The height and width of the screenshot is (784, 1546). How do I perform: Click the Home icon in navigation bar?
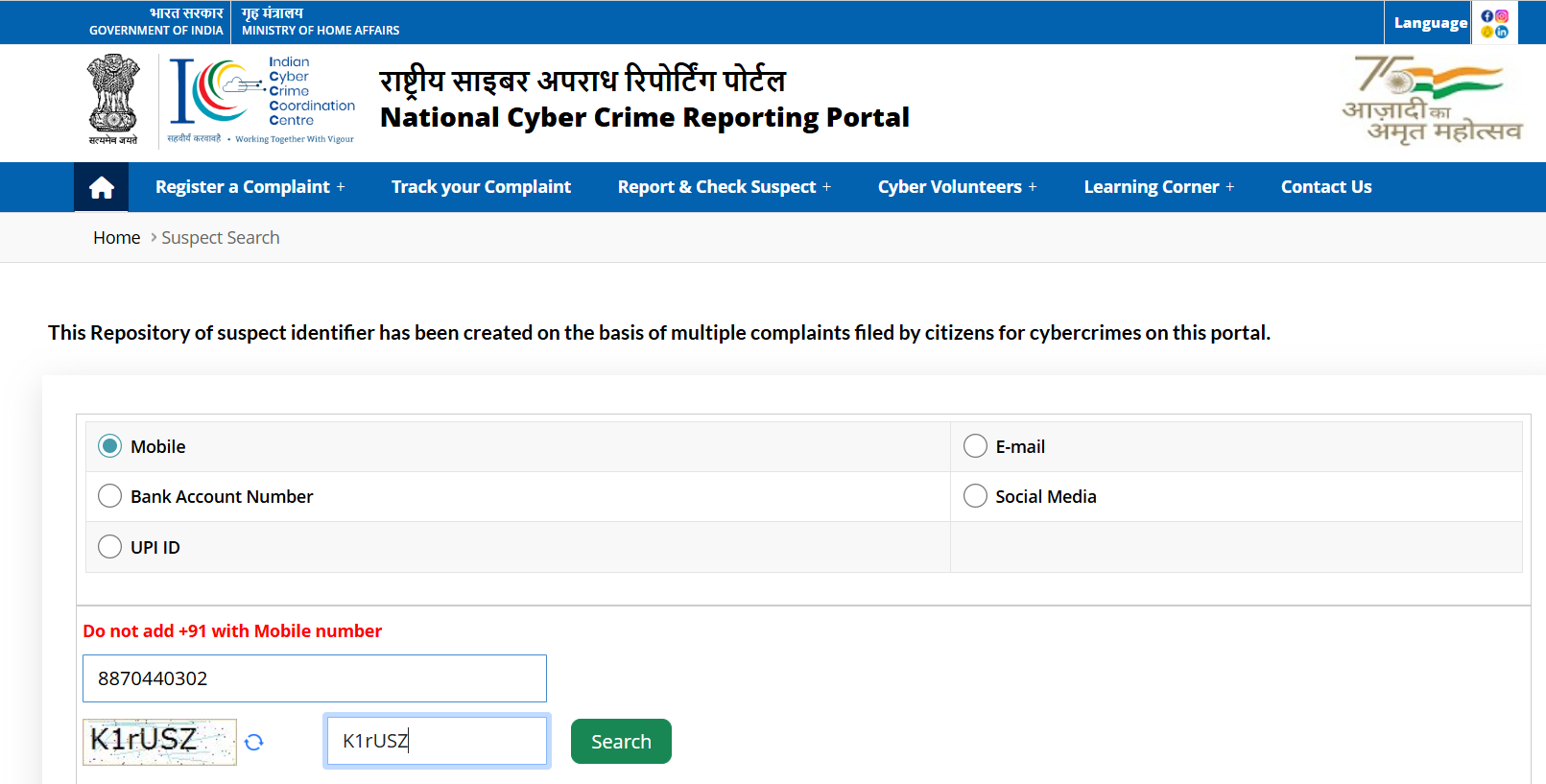101,187
